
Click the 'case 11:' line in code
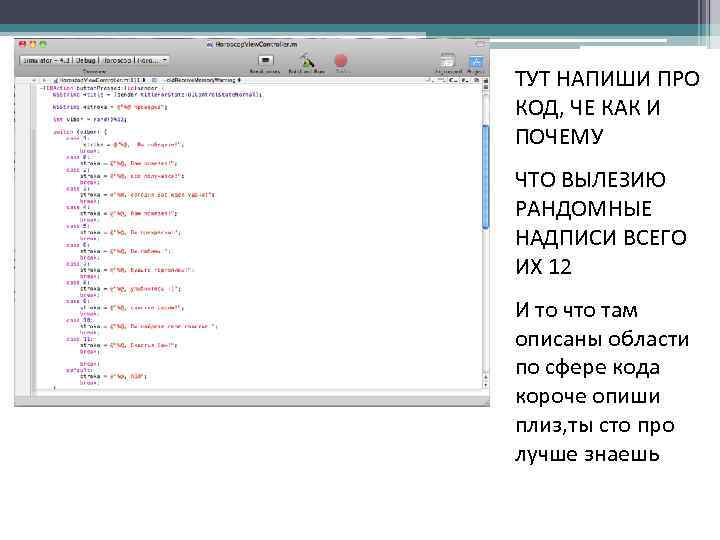pos(79,339)
